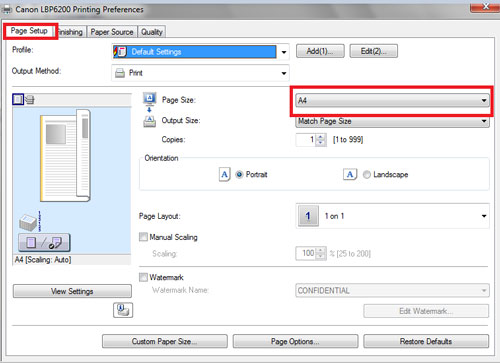Click the Scaling percentage field showing 100
Viewport: 500px width, 363px height.
(306, 253)
